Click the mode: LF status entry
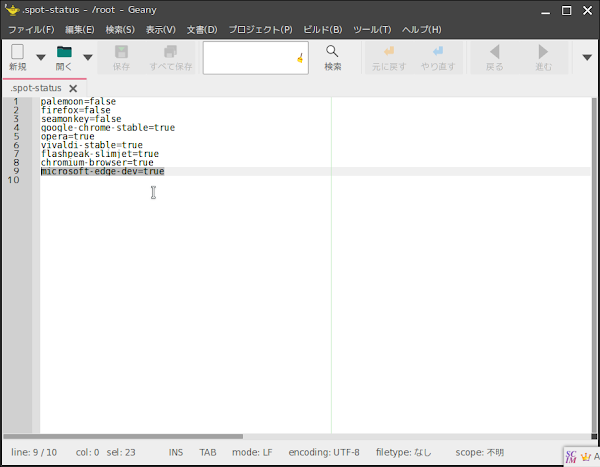Viewport: 600px width, 467px height. click(x=252, y=452)
